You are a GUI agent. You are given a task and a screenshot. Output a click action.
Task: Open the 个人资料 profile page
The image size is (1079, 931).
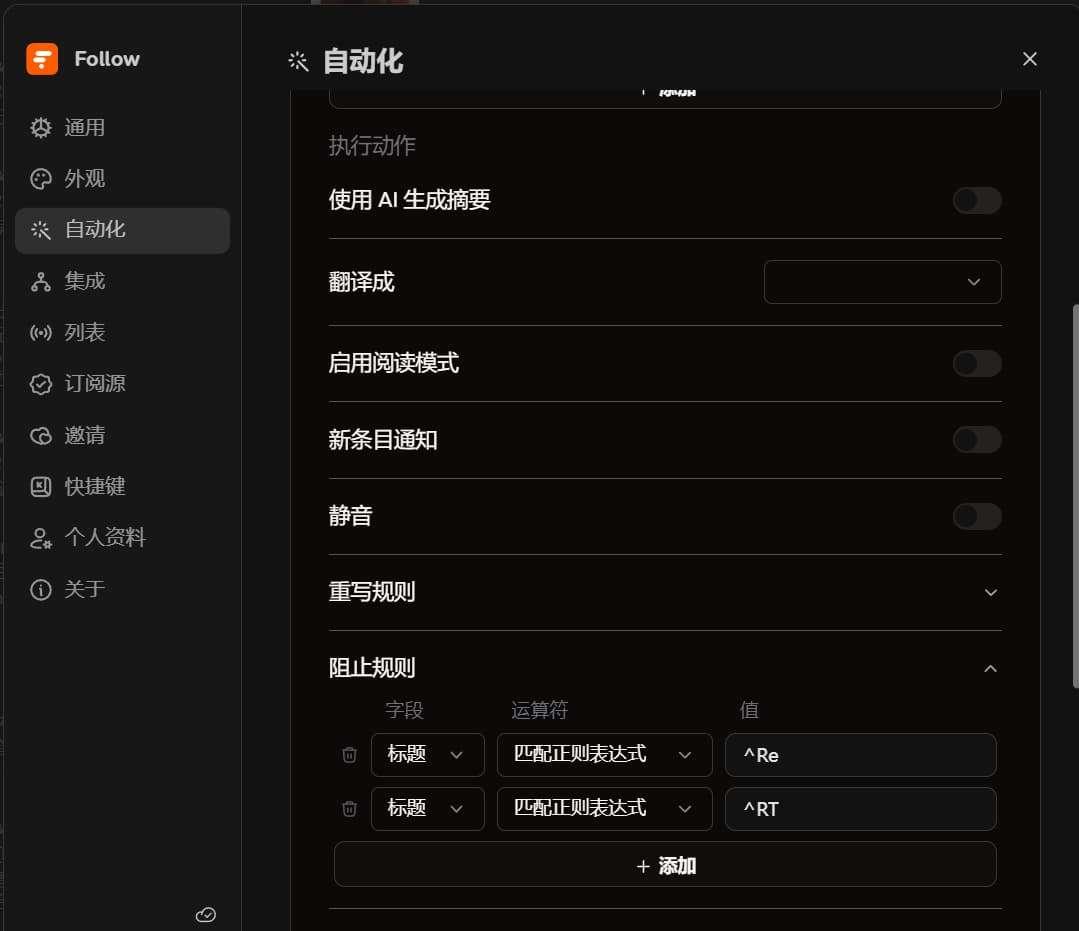point(105,538)
